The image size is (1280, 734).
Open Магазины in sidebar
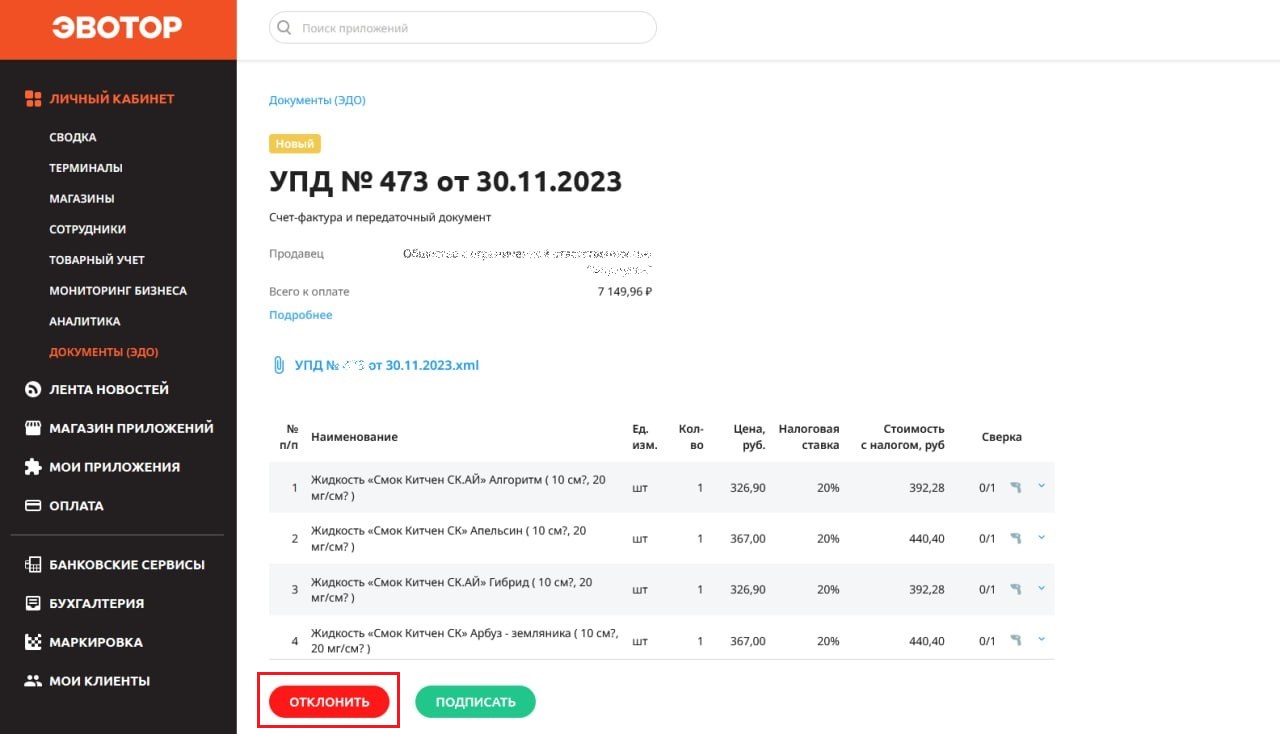(82, 199)
